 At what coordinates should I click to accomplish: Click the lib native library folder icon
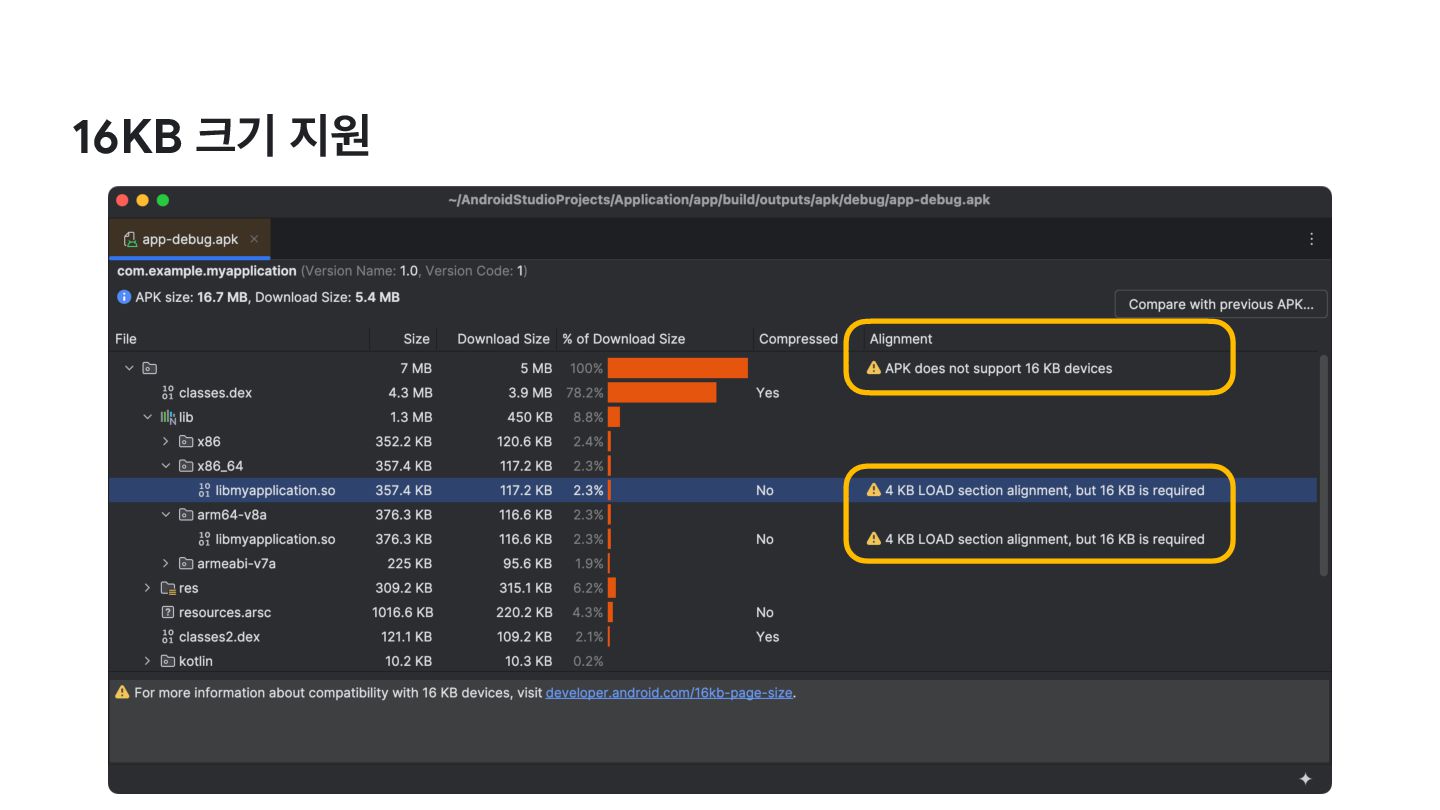pos(167,417)
